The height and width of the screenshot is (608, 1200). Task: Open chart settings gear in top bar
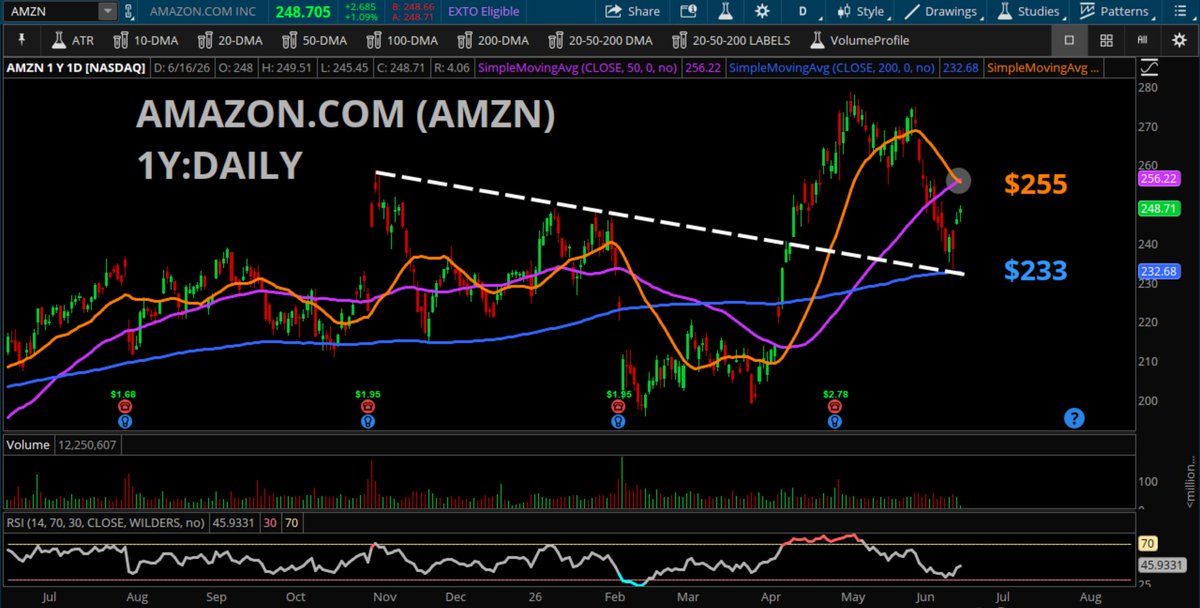click(762, 12)
